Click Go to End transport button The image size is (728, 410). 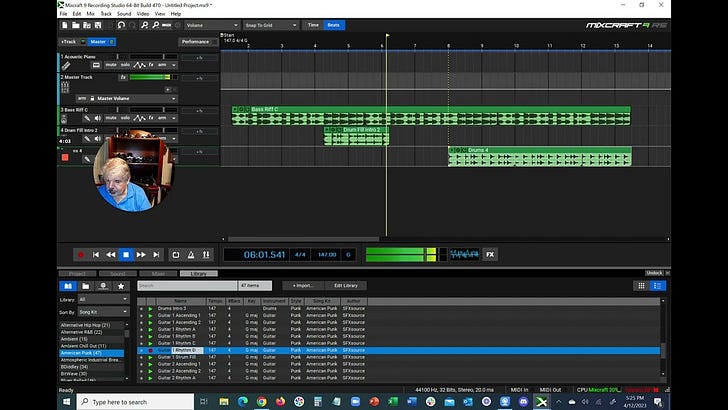(156, 254)
